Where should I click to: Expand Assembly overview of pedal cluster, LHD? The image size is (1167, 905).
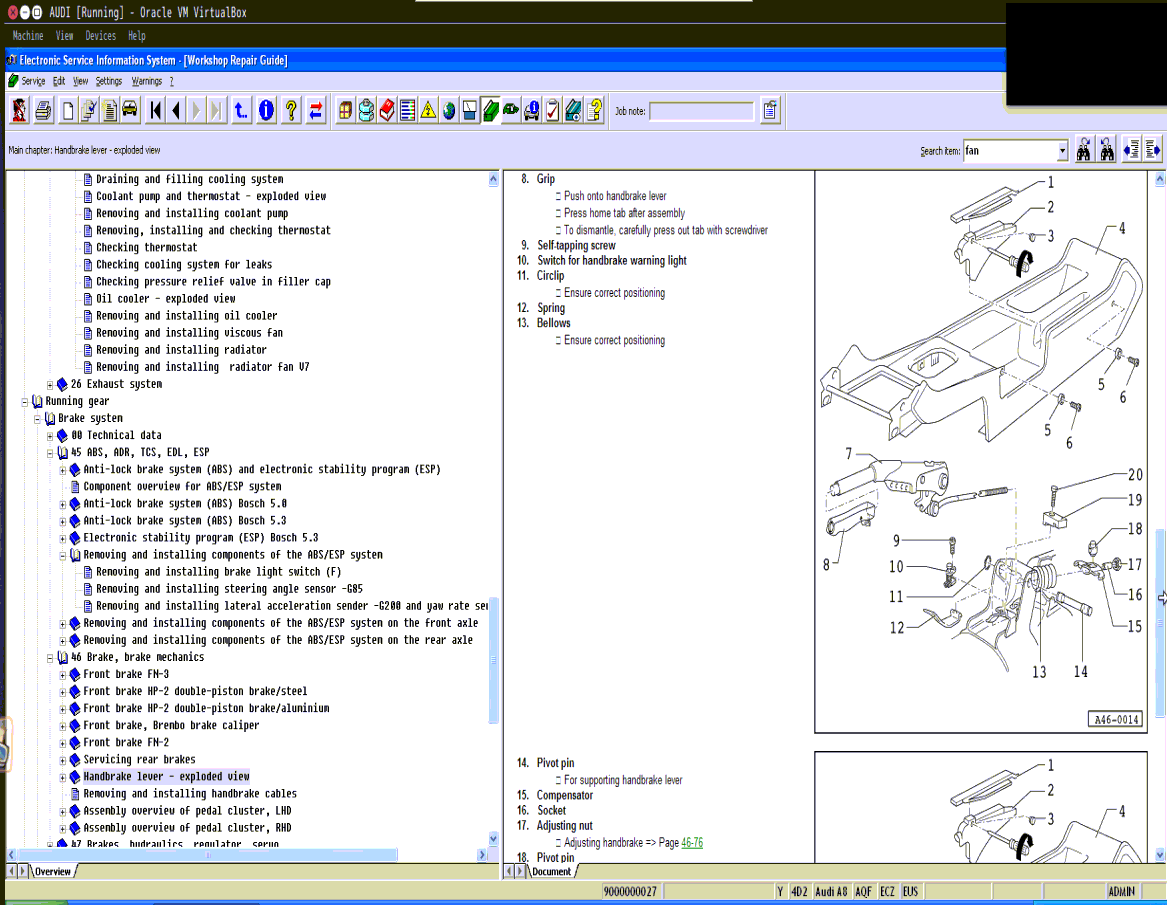tap(63, 812)
